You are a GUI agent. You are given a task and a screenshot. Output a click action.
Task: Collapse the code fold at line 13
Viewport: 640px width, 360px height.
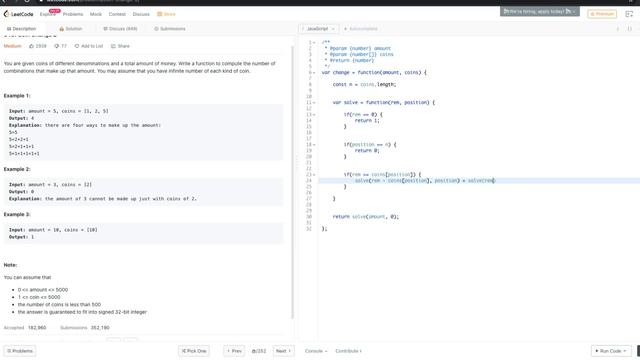click(314, 115)
